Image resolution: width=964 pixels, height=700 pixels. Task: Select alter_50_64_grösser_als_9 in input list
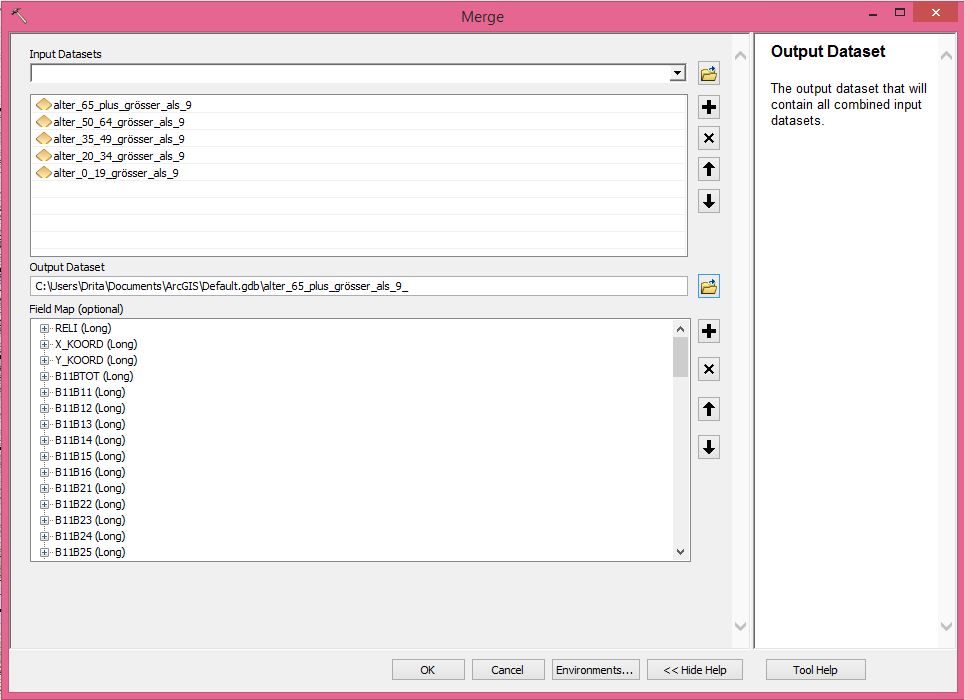[x=118, y=122]
